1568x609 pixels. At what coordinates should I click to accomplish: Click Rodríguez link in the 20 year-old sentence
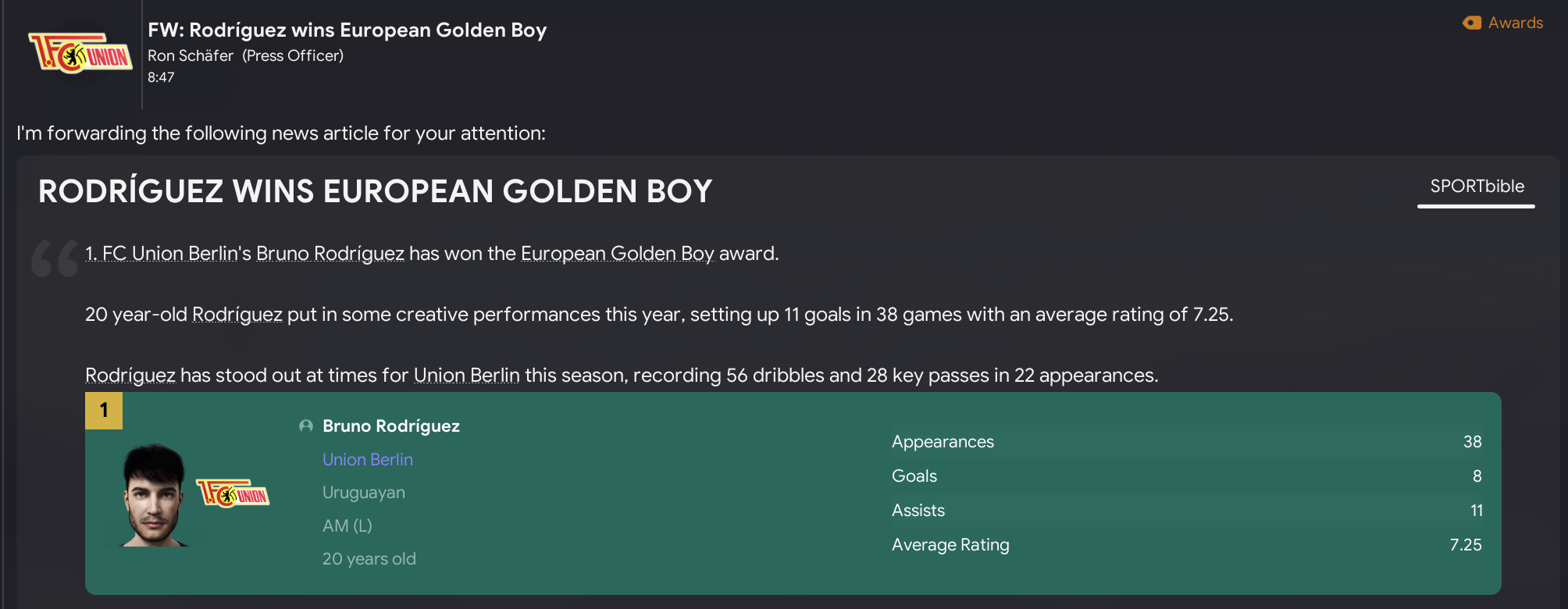(237, 315)
